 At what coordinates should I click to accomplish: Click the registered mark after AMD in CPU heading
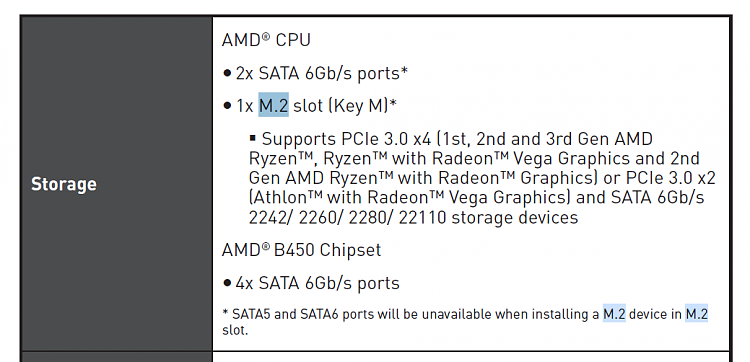266,35
